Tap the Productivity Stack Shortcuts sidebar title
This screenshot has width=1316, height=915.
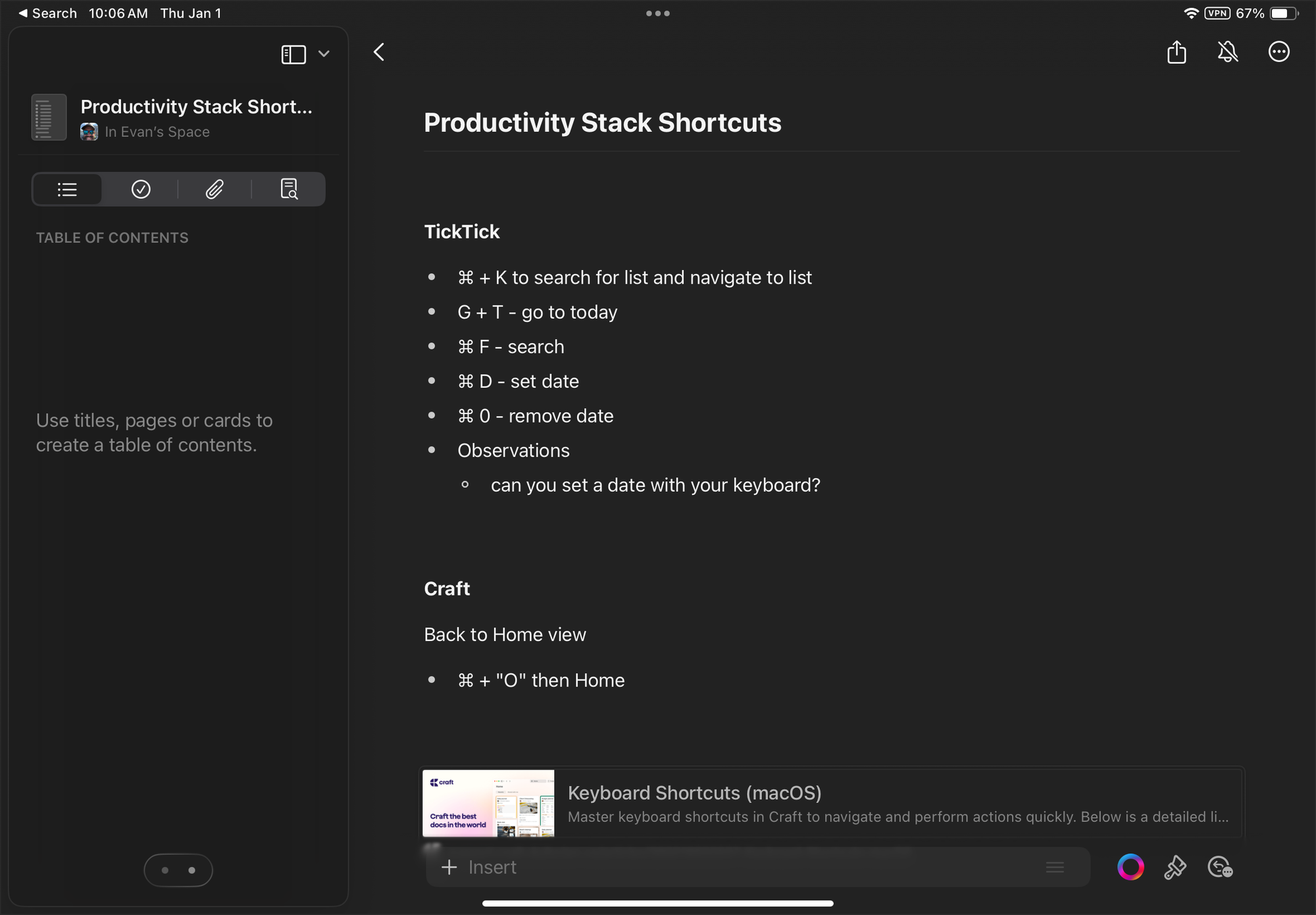point(196,107)
